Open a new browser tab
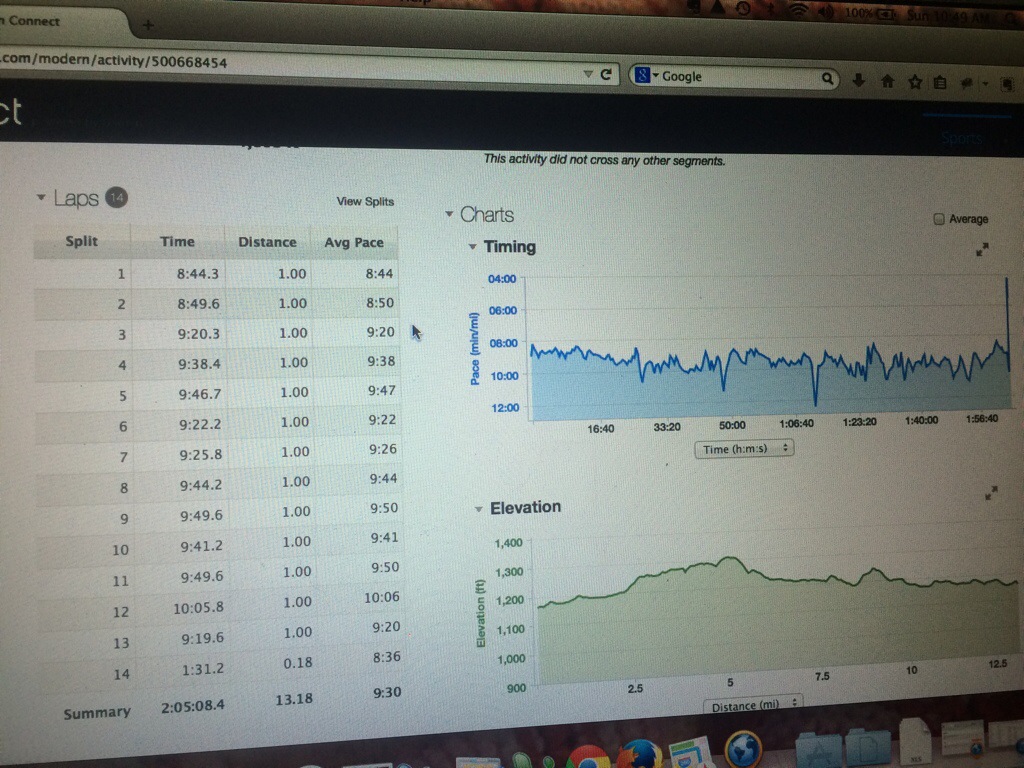 (148, 24)
